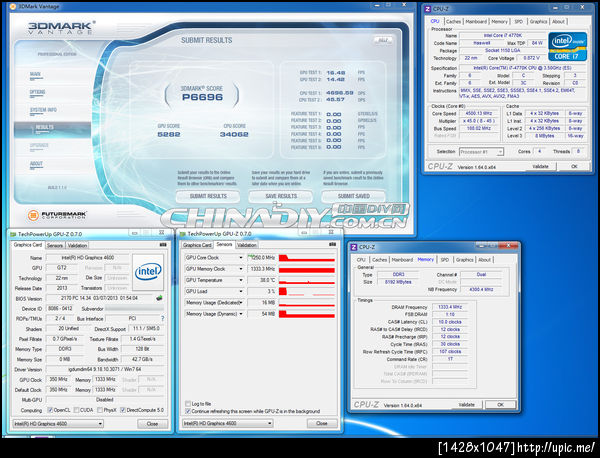This screenshot has height=458, width=600.
Task: Open the Graphics Card tab in the GPU-Z Sensors window
Action: click(x=197, y=245)
